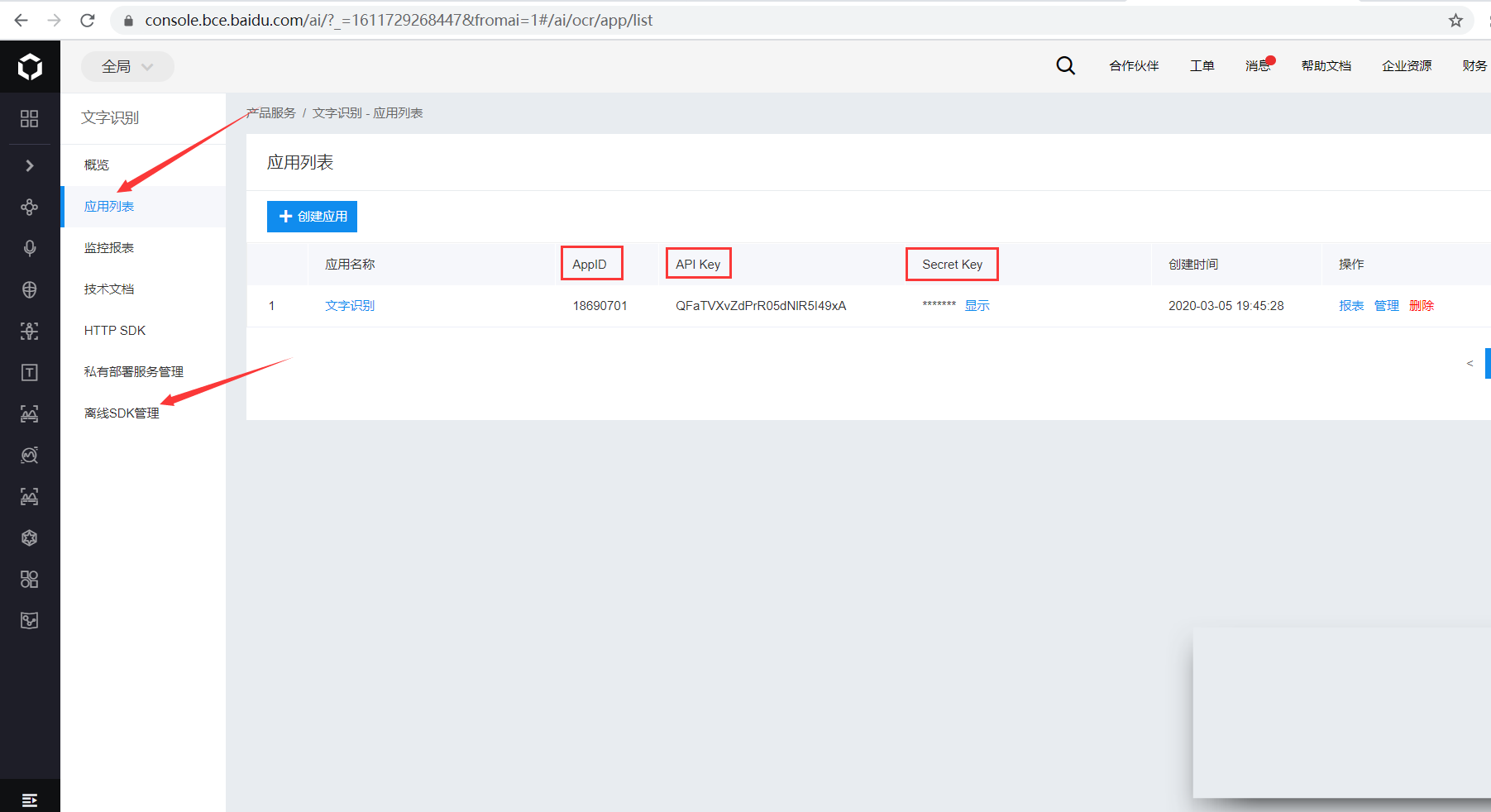Screen dimensions: 1491x812
Task: Click the browser reload icon
Action: [x=88, y=21]
